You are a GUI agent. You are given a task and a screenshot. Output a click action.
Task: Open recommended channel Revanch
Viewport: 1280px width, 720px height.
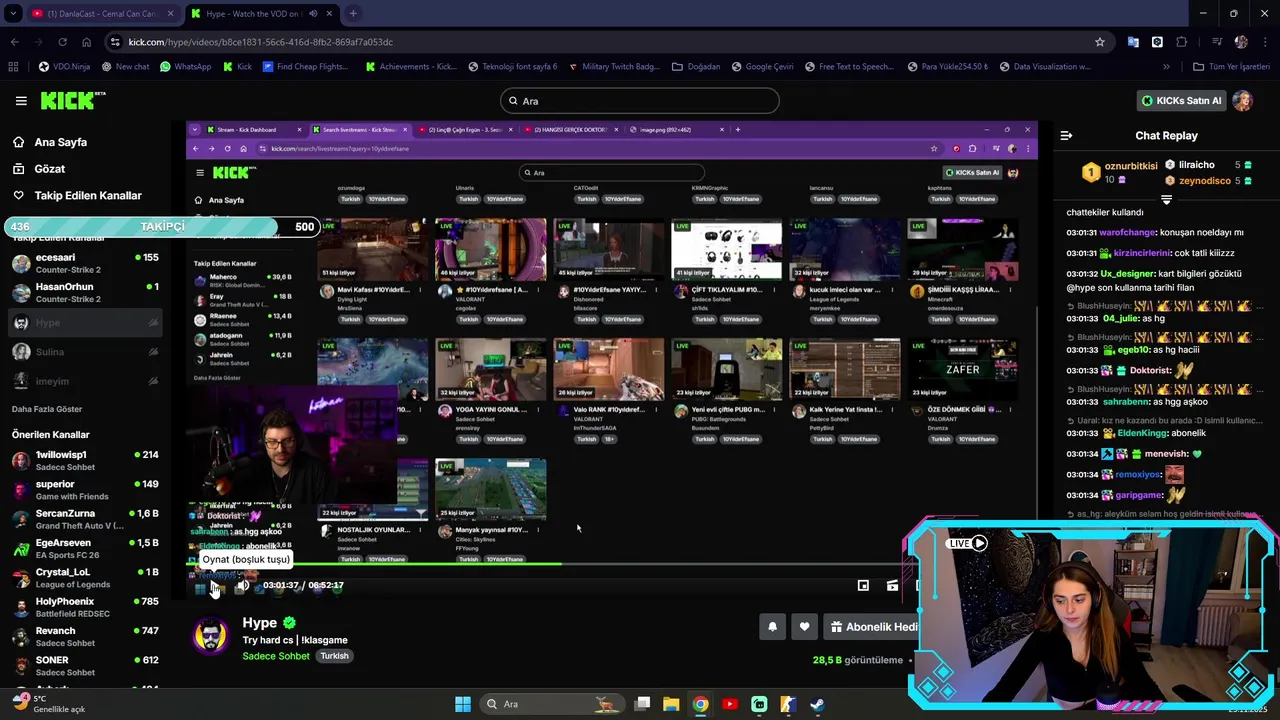[85, 636]
